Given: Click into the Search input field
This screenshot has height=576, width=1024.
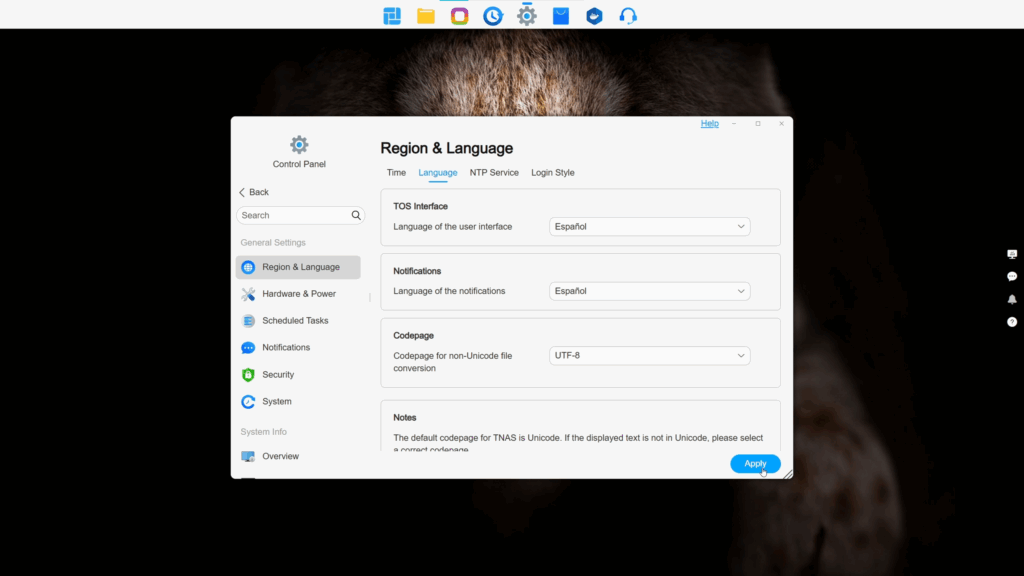Looking at the screenshot, I should click(x=291, y=215).
